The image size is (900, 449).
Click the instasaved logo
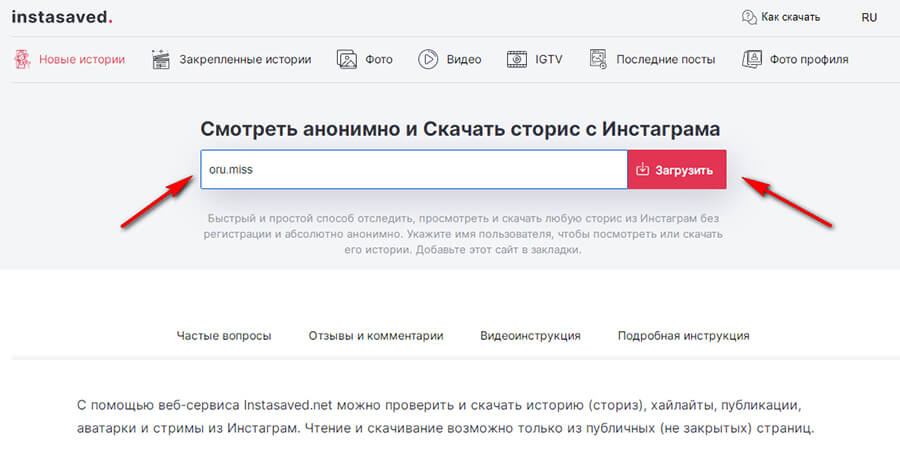pos(62,17)
